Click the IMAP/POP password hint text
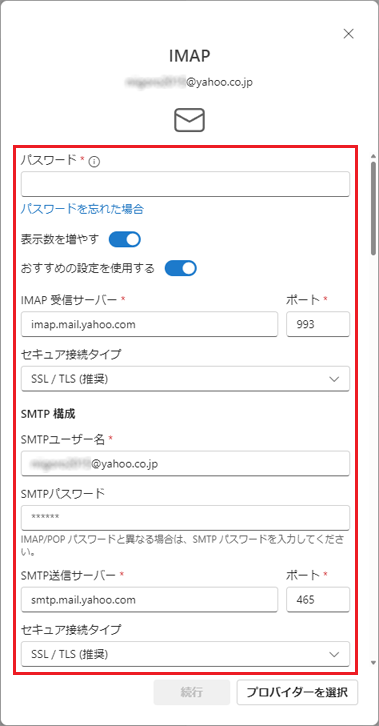The height and width of the screenshot is (726, 379). coord(183,545)
